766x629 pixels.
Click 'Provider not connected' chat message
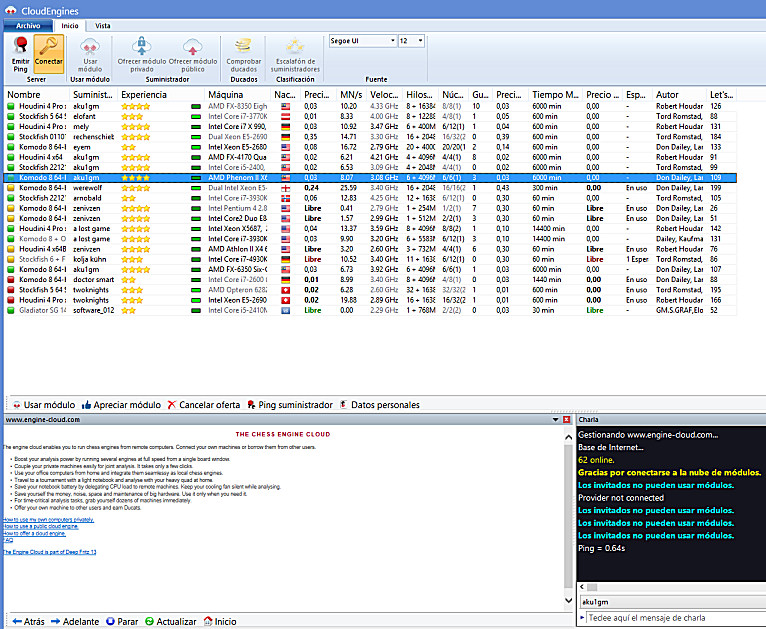coord(621,498)
